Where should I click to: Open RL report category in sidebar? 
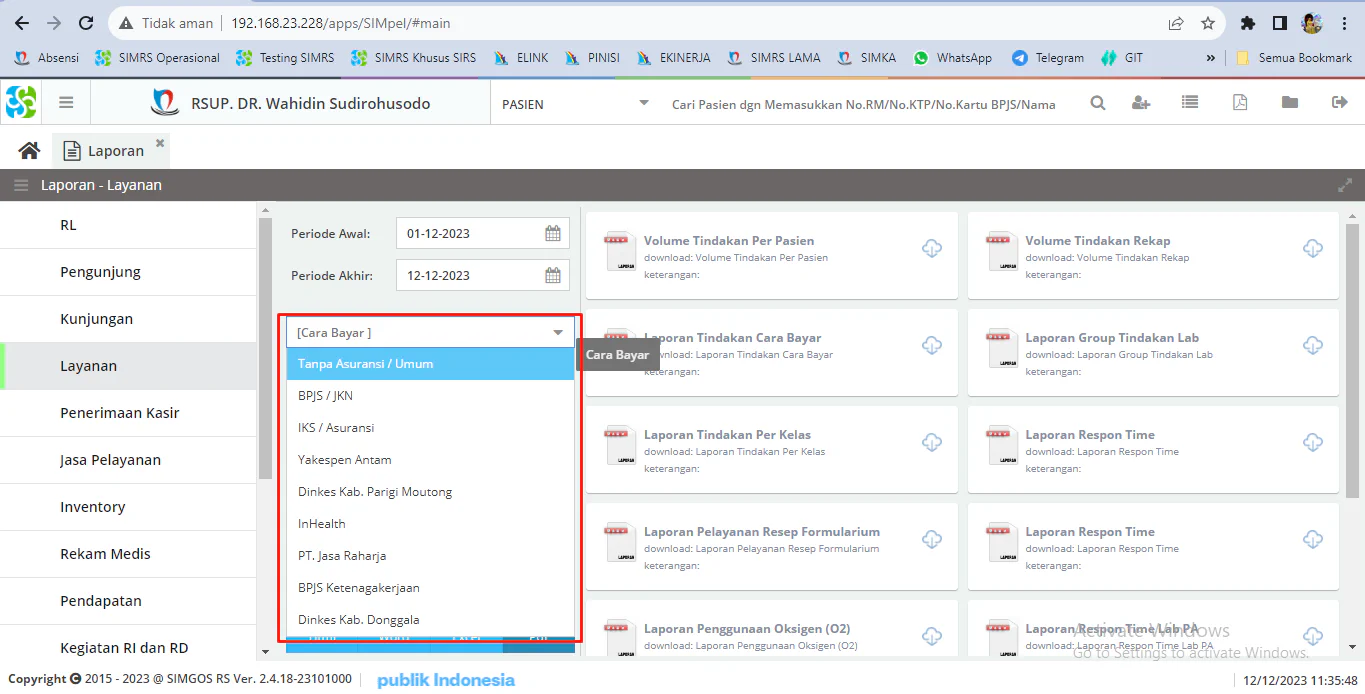click(x=128, y=225)
